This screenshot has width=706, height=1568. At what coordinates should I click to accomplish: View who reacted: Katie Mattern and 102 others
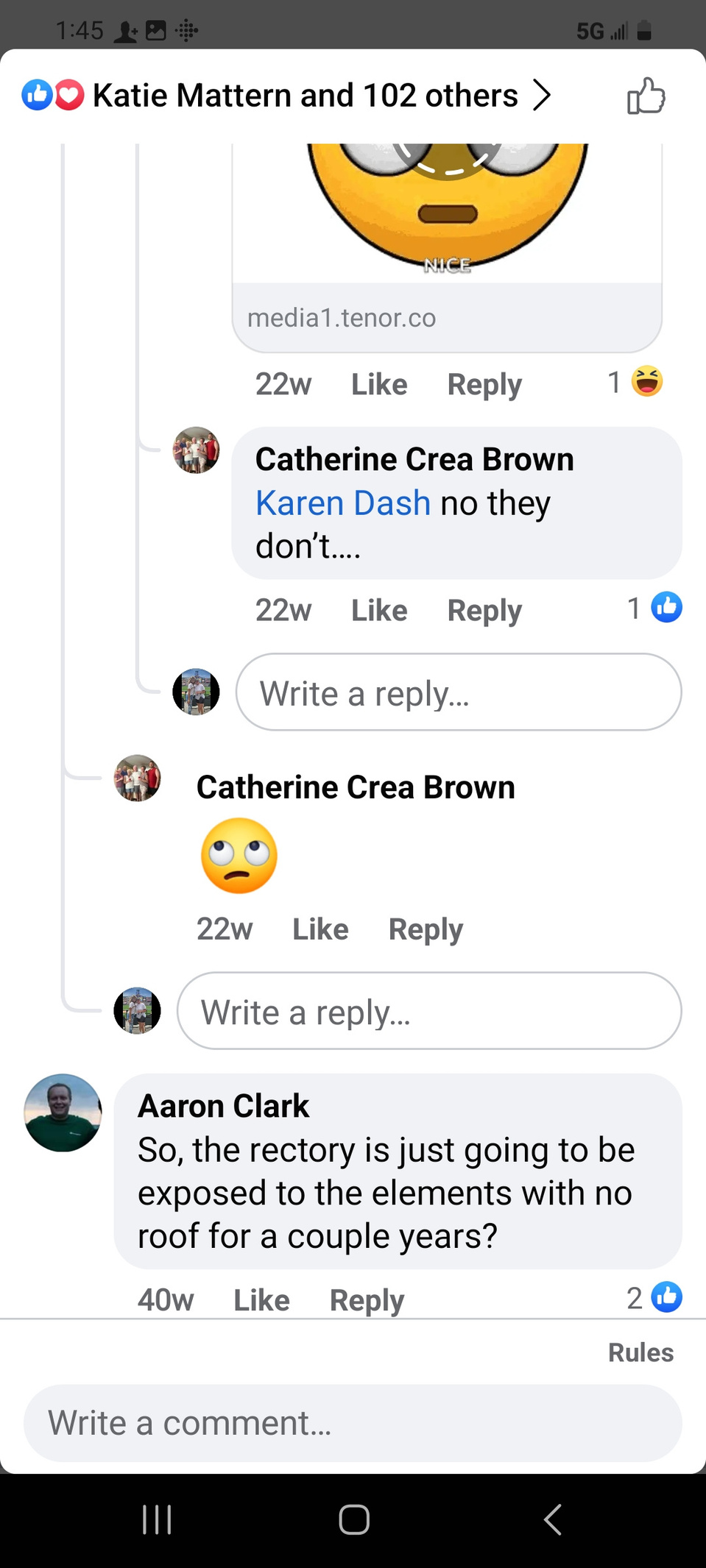[x=306, y=96]
